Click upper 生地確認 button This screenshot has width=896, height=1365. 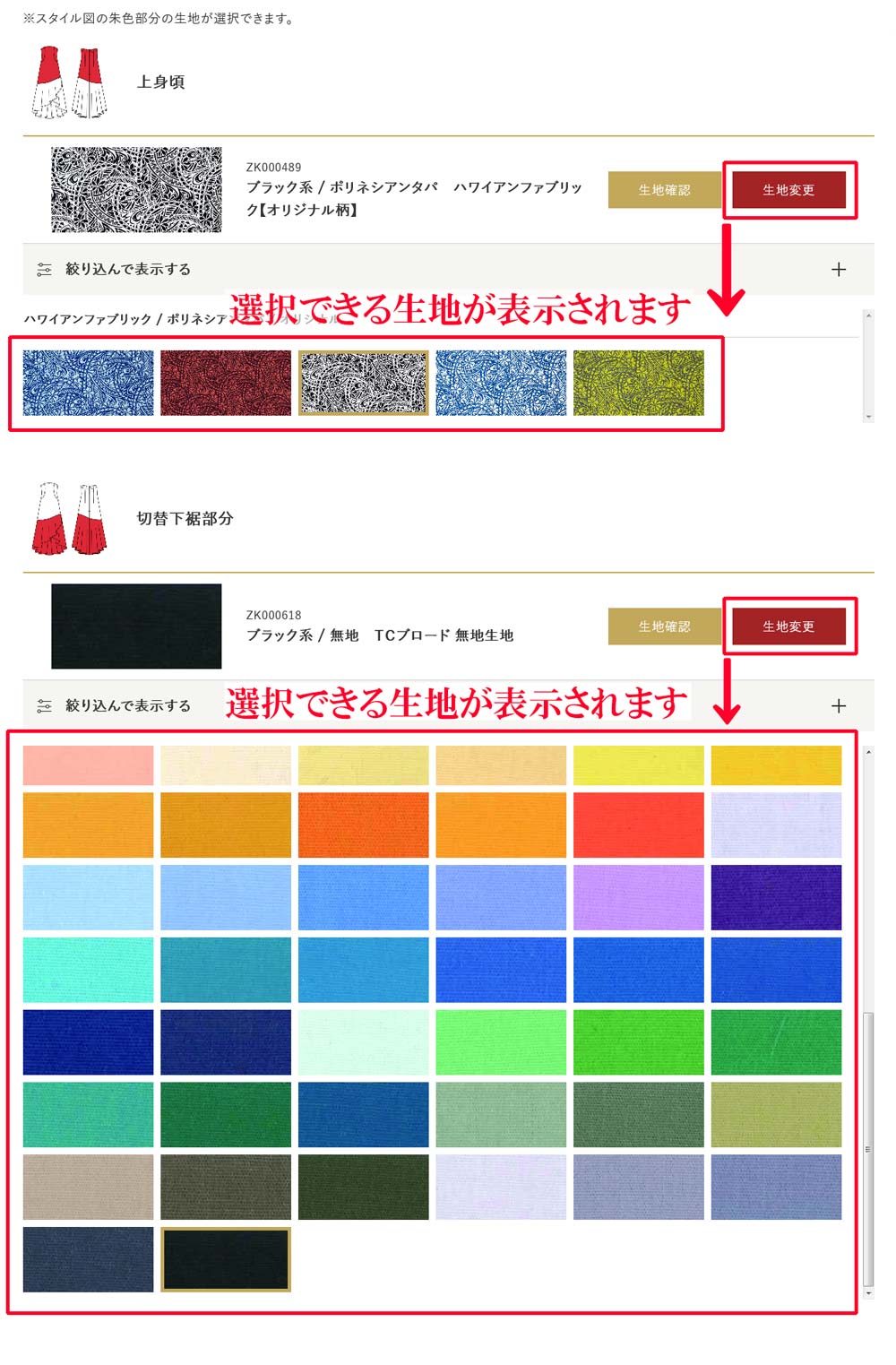click(x=664, y=190)
